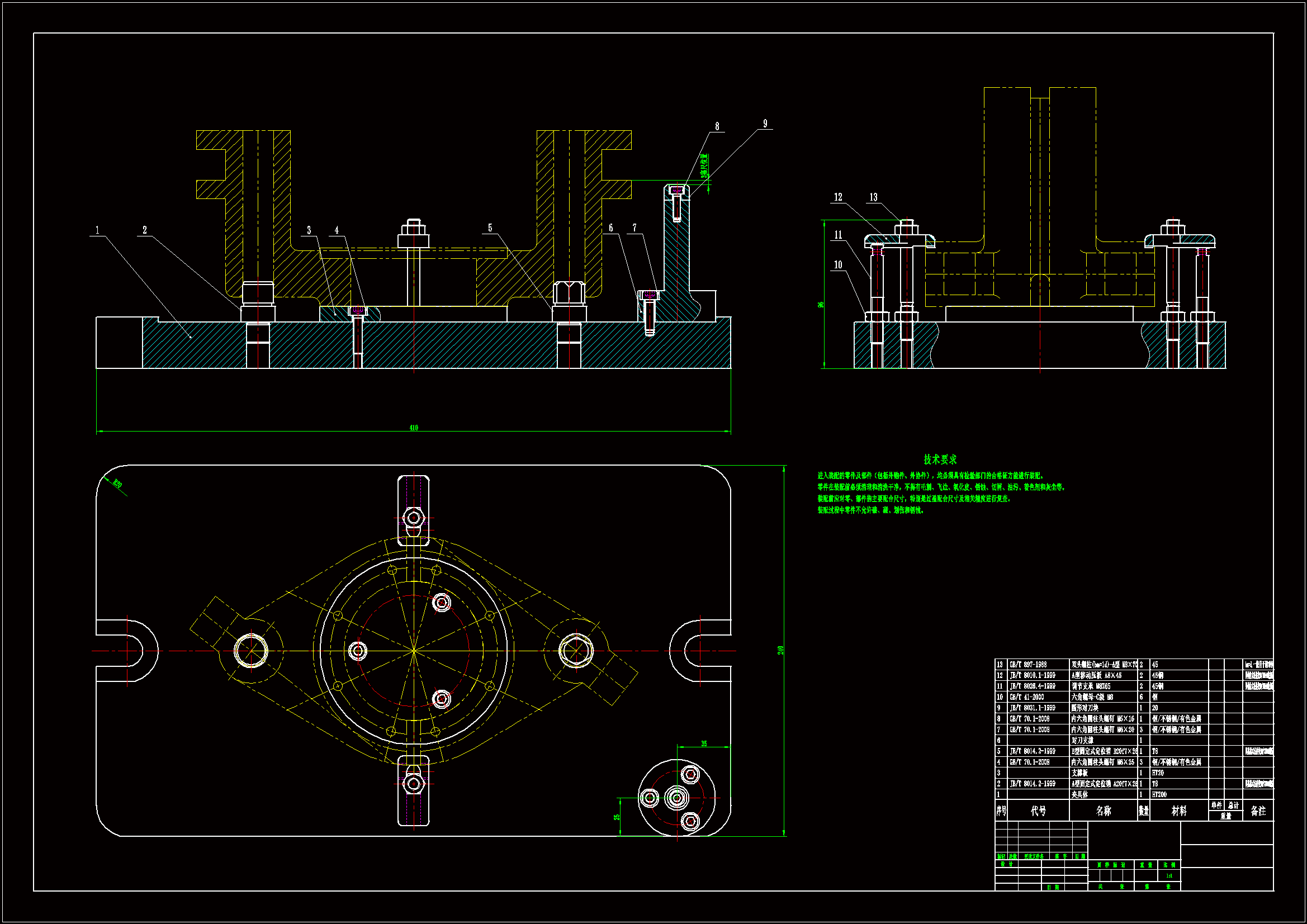The image size is (1307, 924).
Task: Click the 240 height dimension text
Action: pos(781,650)
